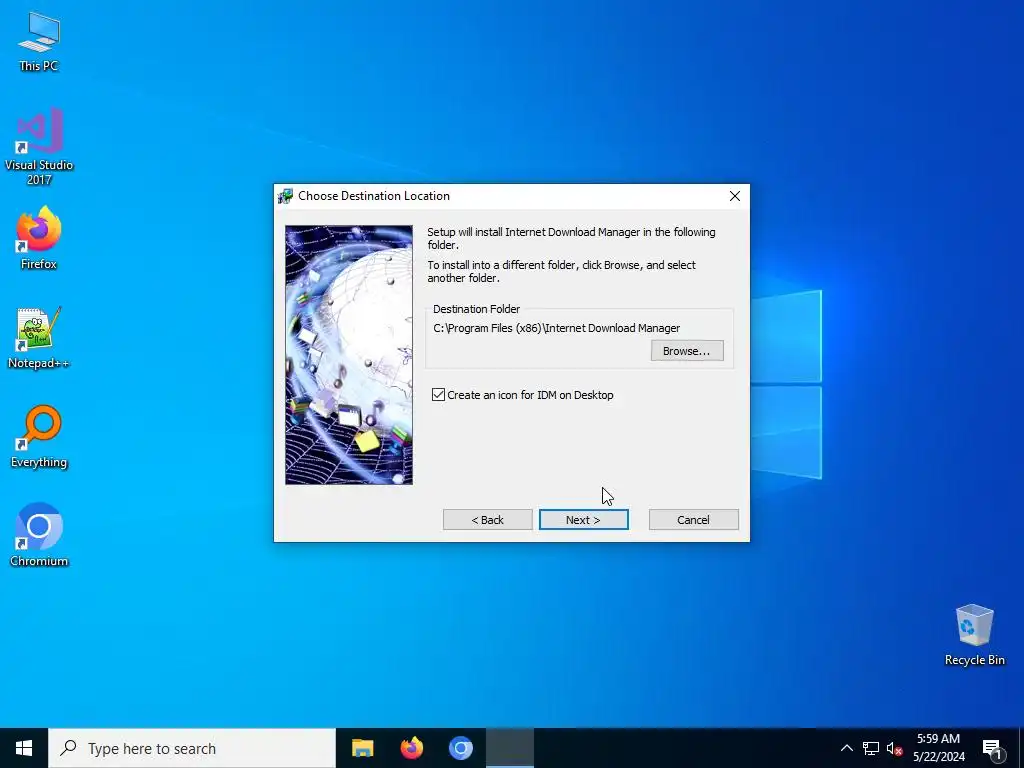Click the taskbar clock and date

click(x=938, y=748)
